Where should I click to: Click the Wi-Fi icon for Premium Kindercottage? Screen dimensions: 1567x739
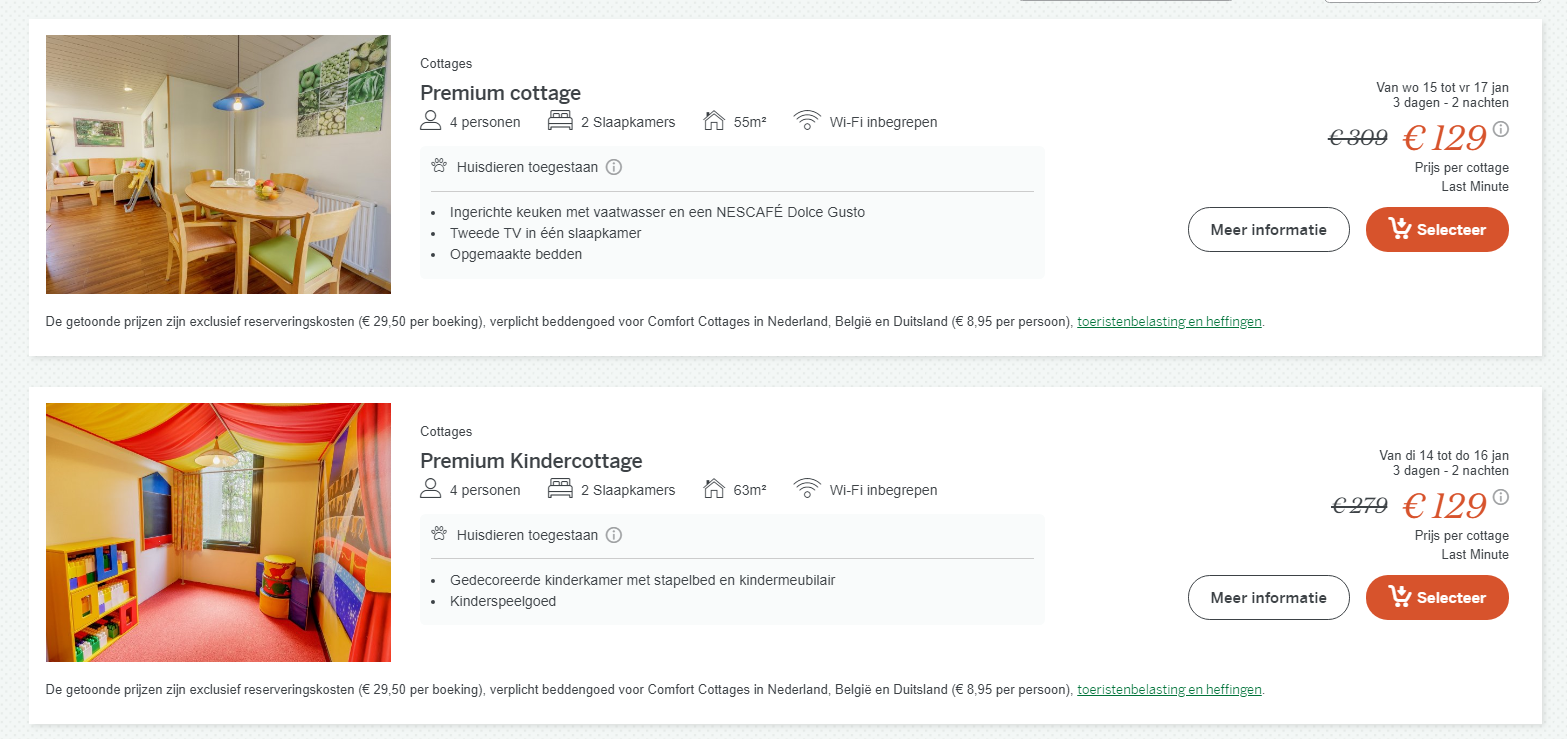click(x=807, y=489)
